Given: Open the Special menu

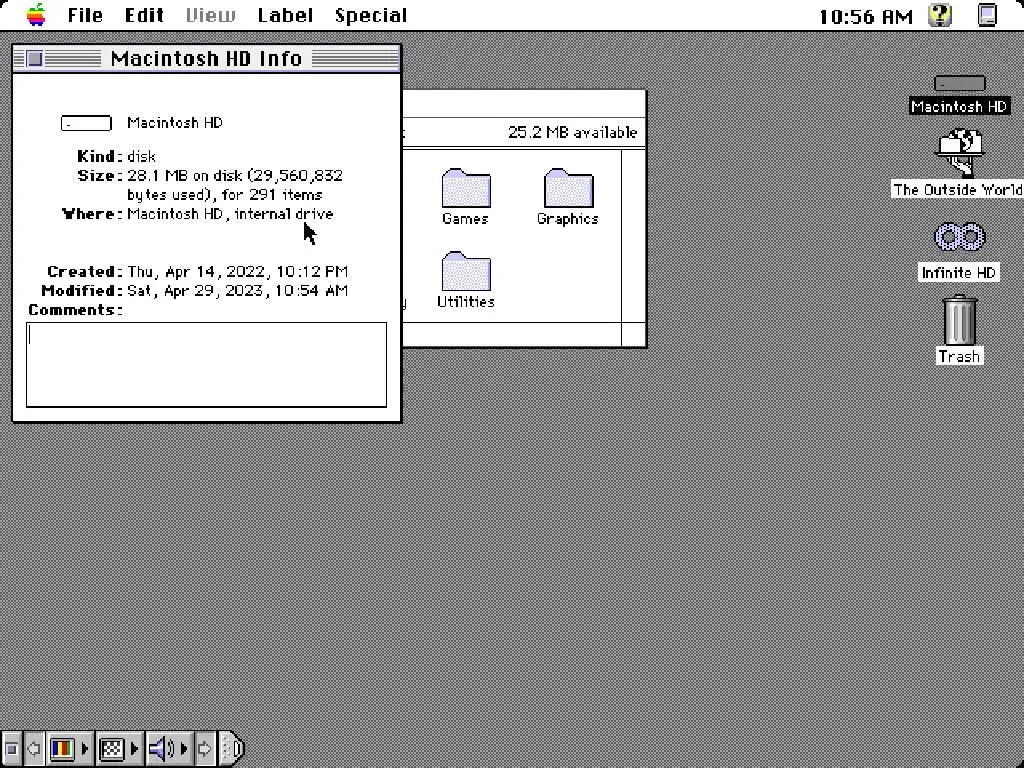Looking at the screenshot, I should (371, 15).
